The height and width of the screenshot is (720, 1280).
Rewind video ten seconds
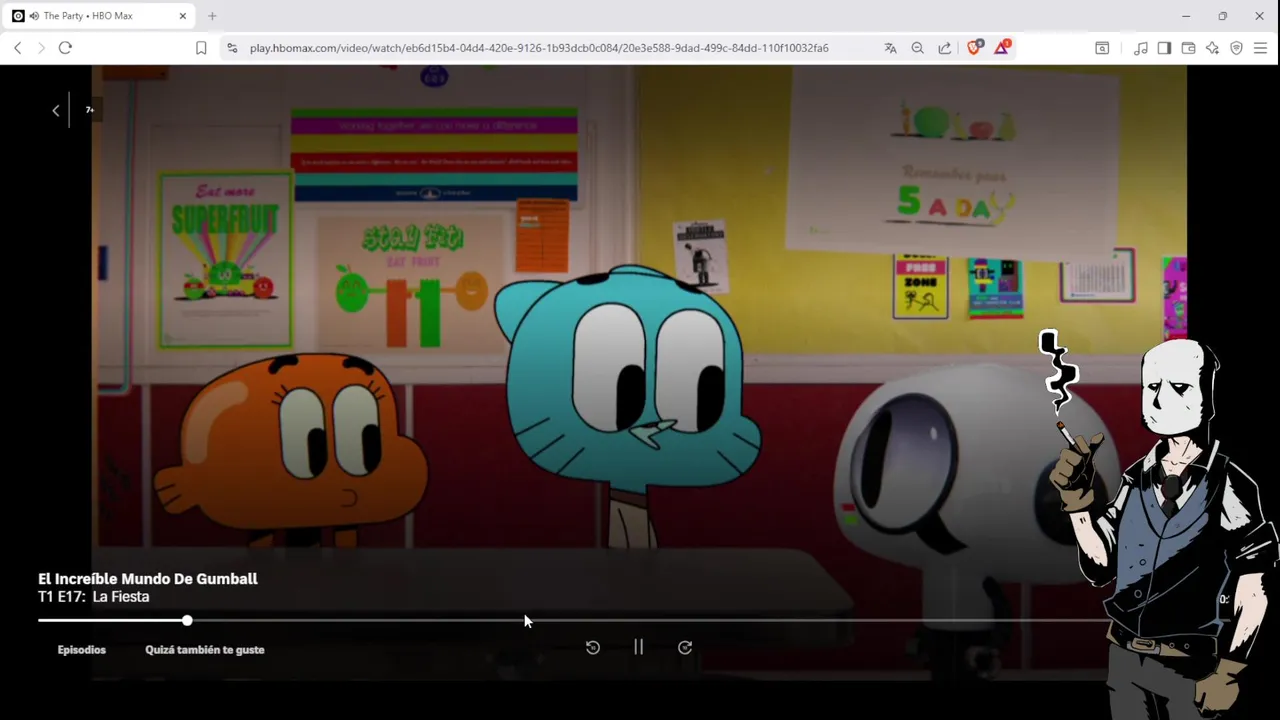(x=592, y=647)
